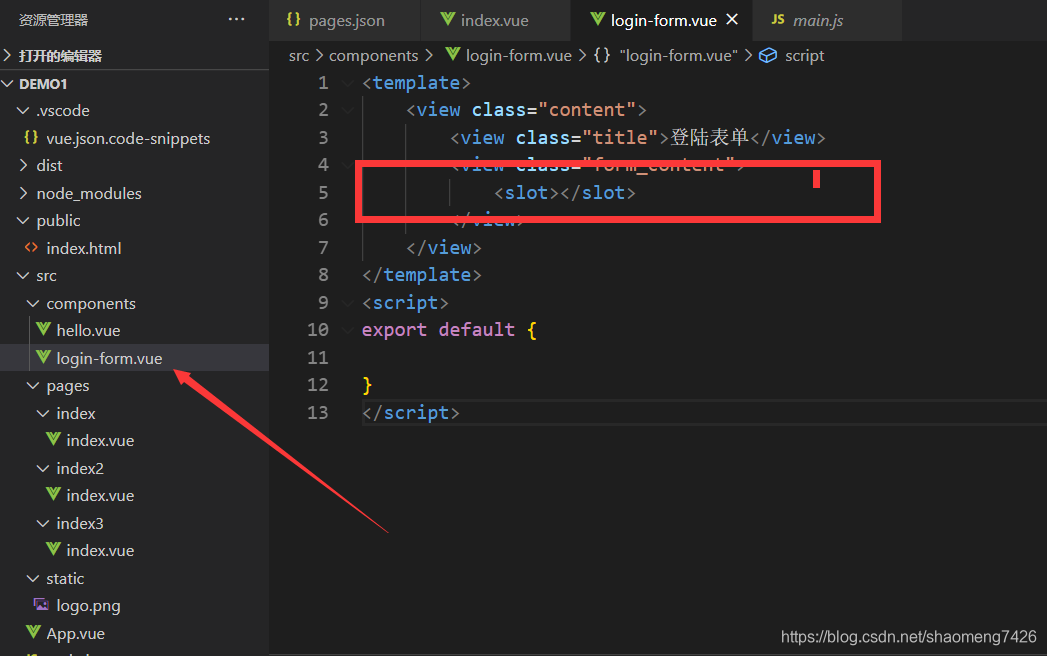Click the 资源管理器 panel title
Screen dimensions: 1047x656
click(53, 20)
